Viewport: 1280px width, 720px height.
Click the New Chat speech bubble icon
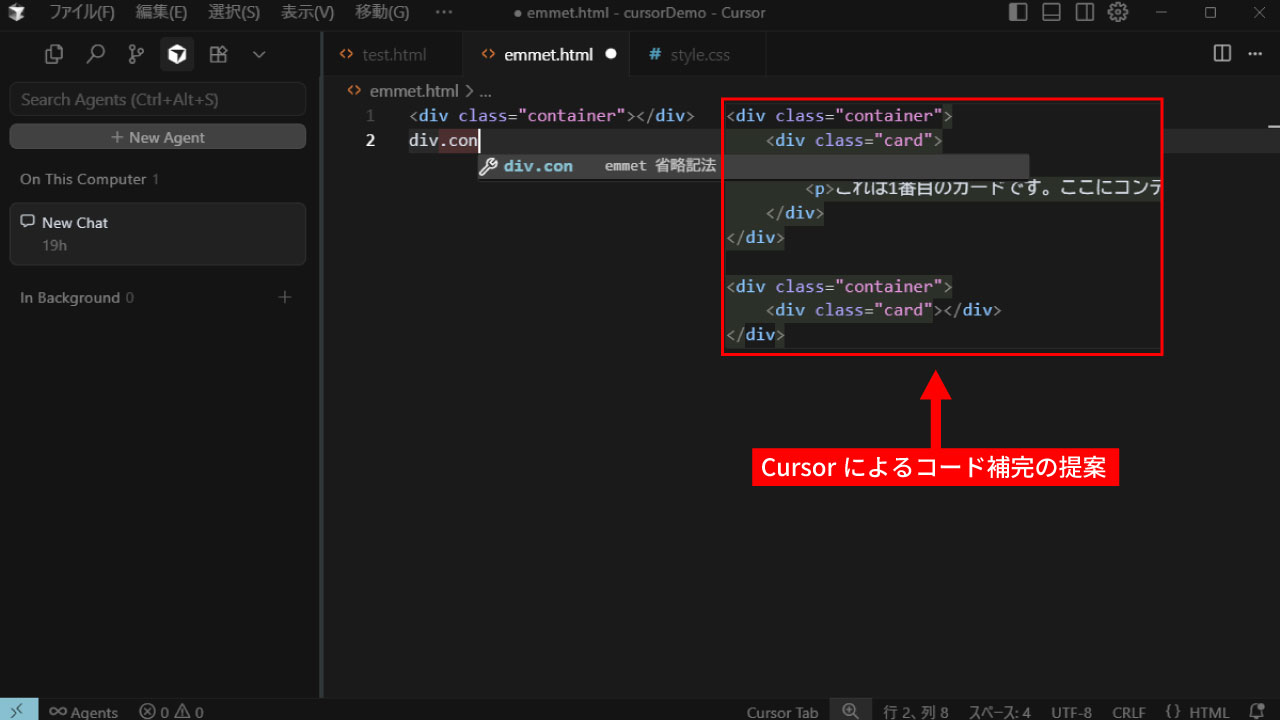(x=28, y=222)
